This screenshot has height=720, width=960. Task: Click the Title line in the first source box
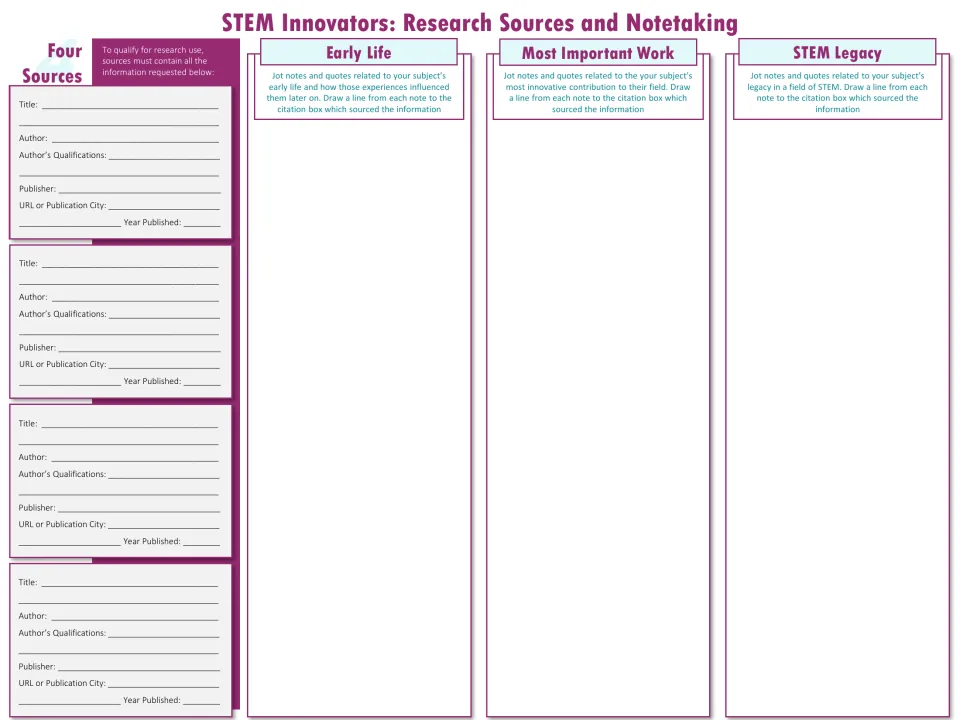[130, 105]
